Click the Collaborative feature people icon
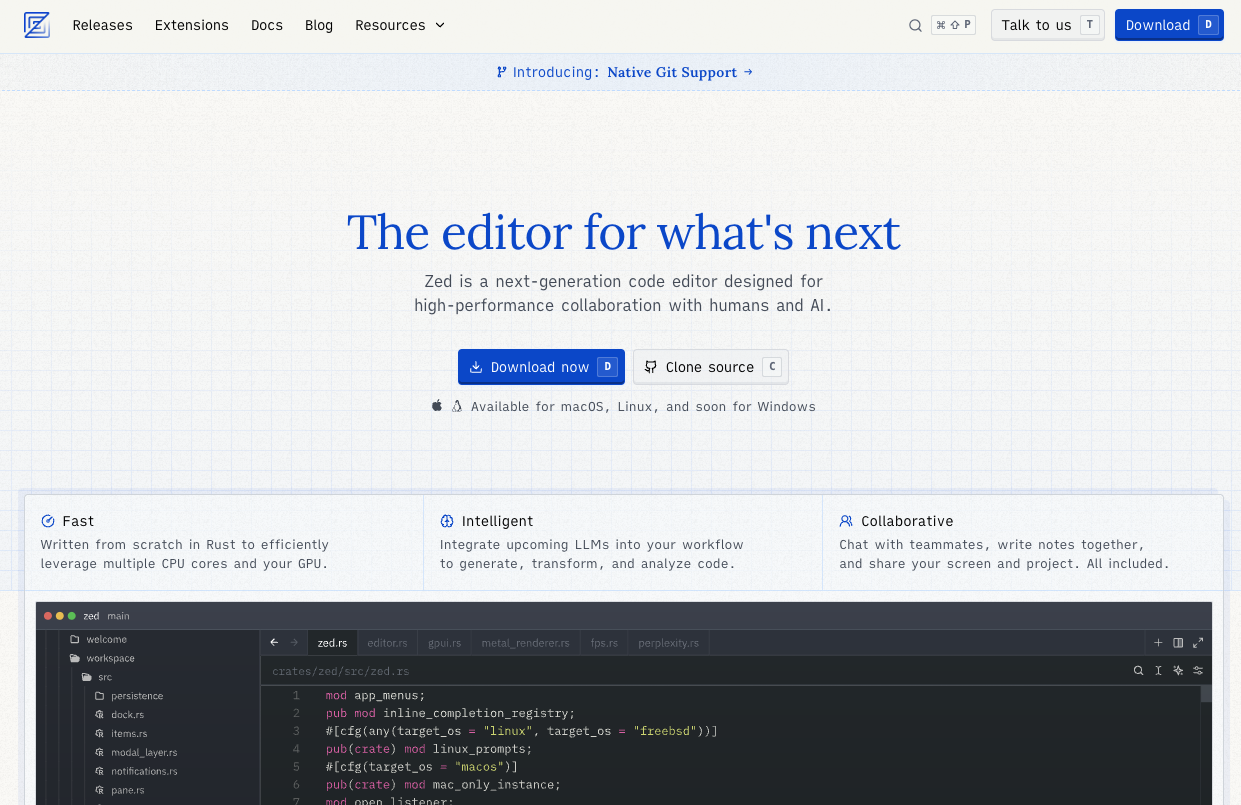The image size is (1241, 805). coord(846,521)
